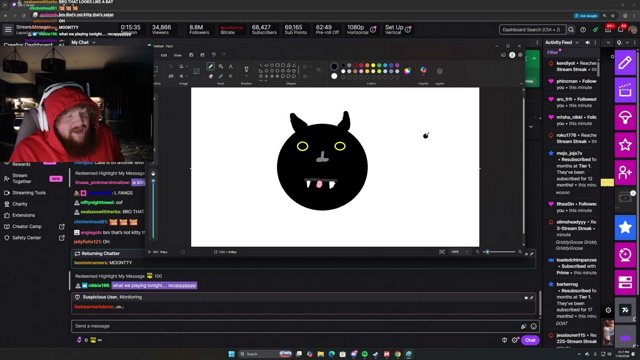
Task: Open Stream Together in the sidebar
Action: point(21,178)
